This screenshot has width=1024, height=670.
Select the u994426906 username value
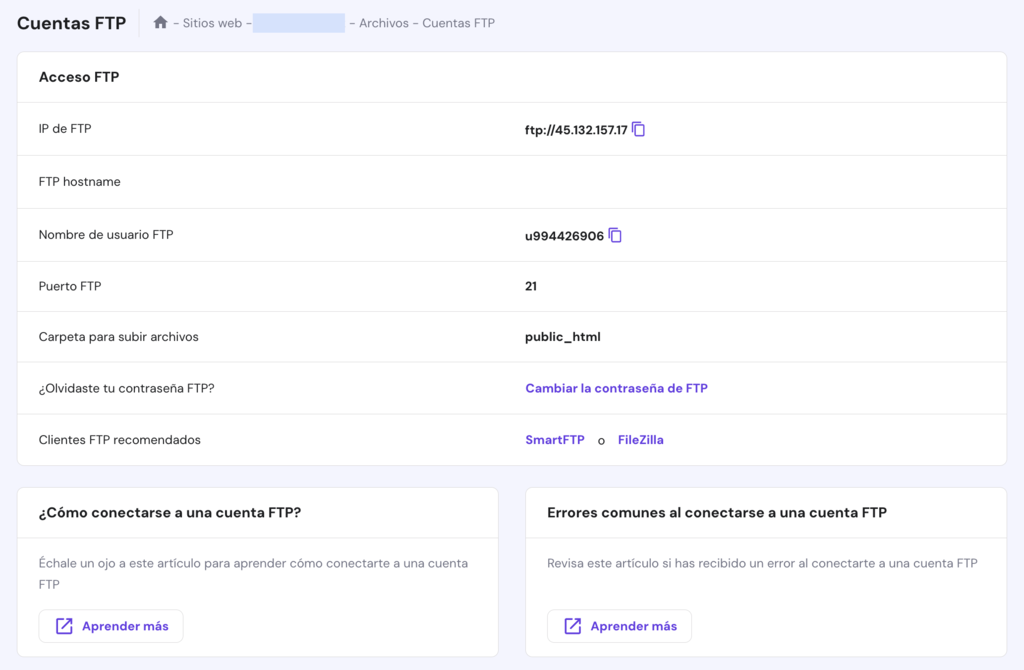pos(565,234)
